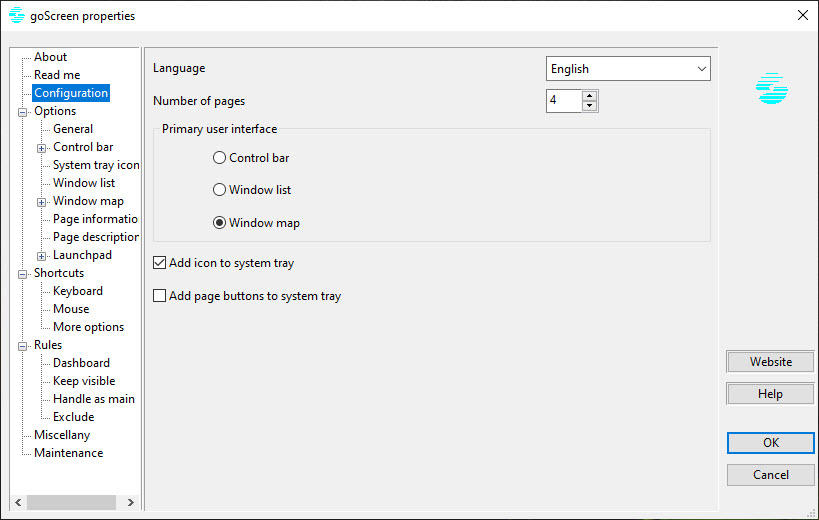Decrease the number of pages with the down arrow
819x520 pixels.
pos(589,106)
